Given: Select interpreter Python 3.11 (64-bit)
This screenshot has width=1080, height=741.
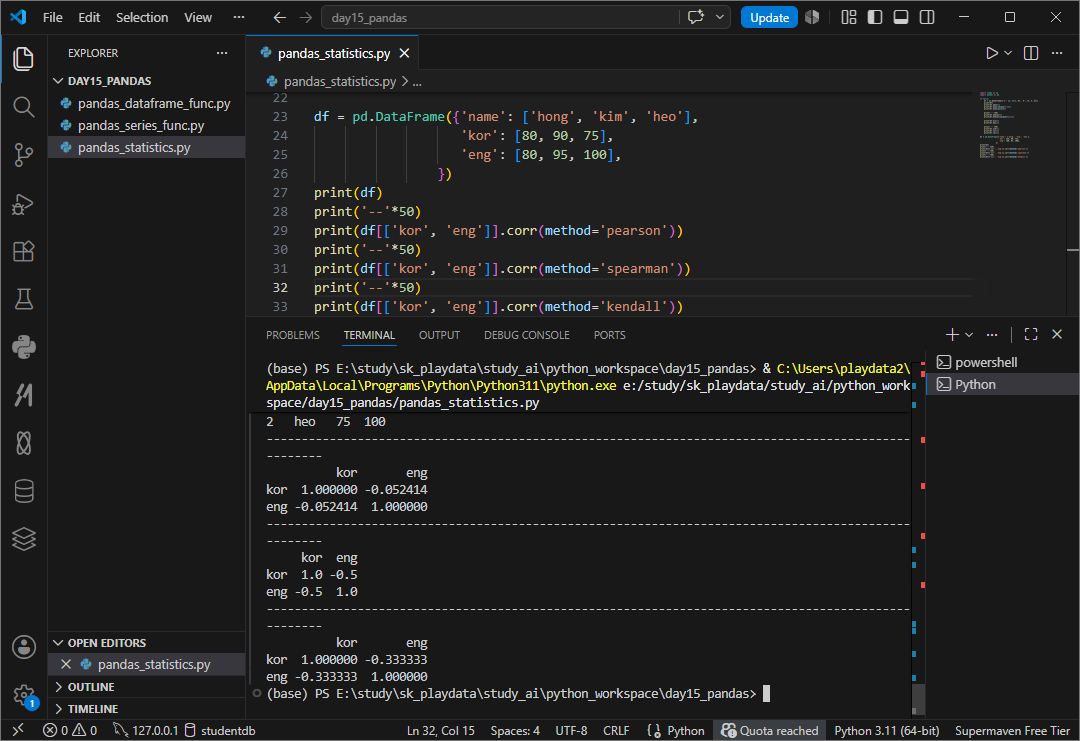Looking at the screenshot, I should pyautogui.click(x=886, y=730).
